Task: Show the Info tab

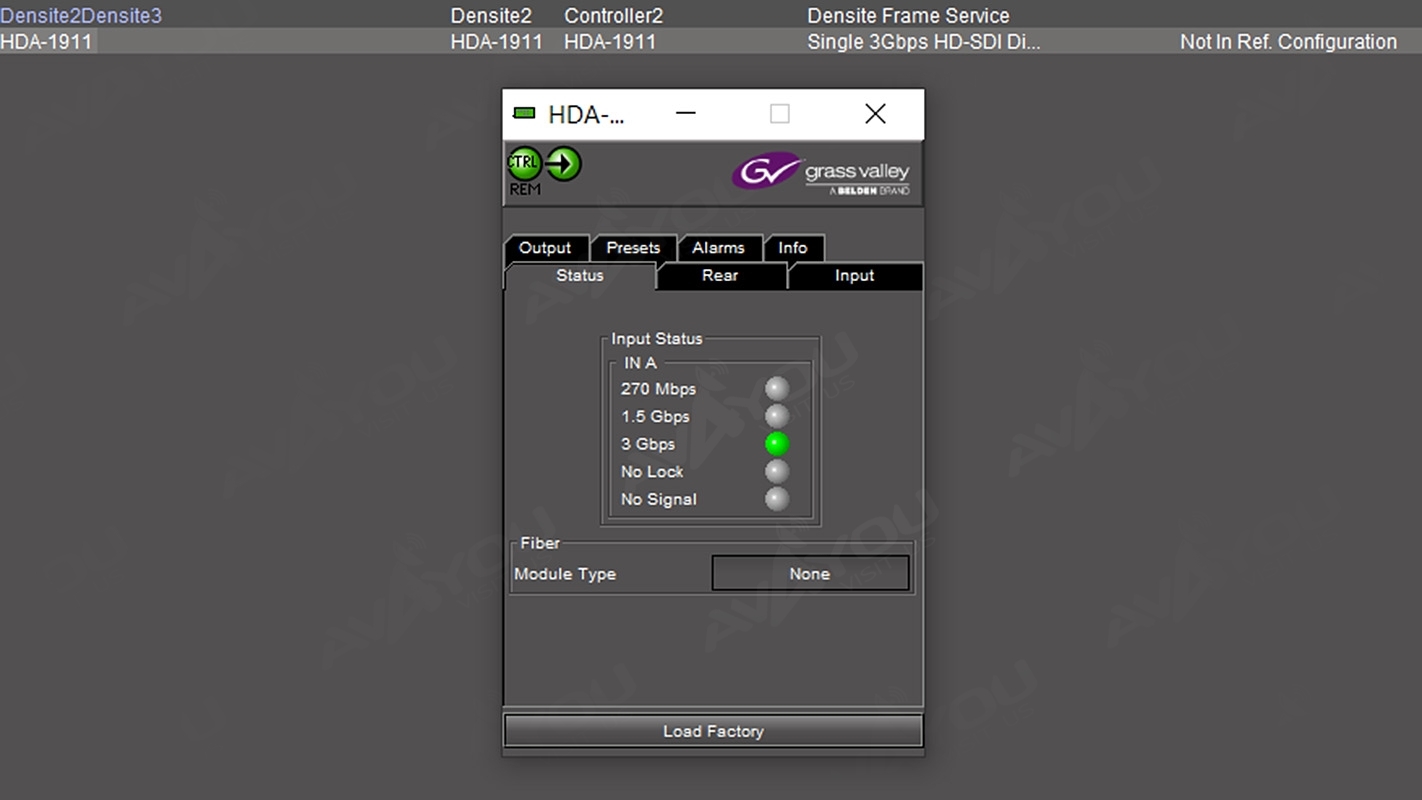Action: click(x=793, y=248)
